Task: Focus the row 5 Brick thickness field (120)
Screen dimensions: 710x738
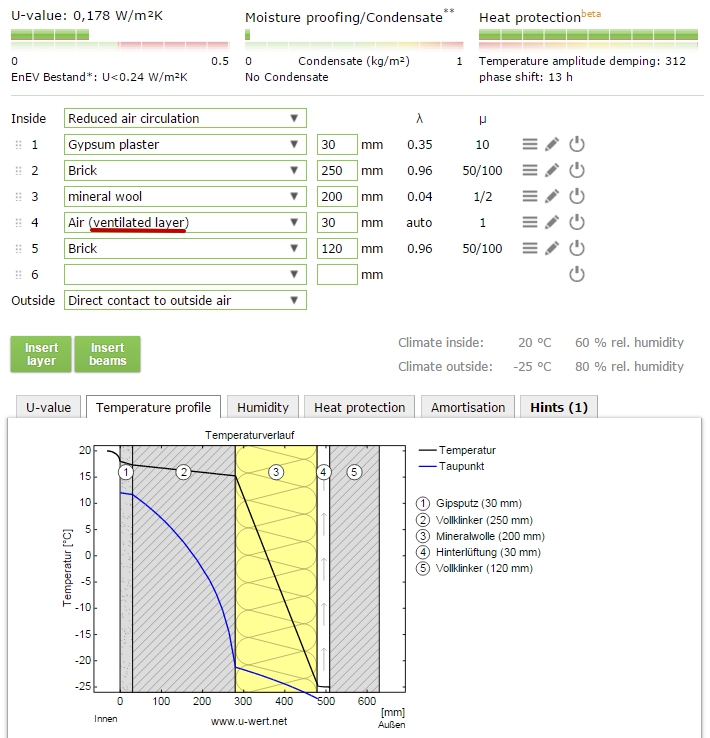Action: [x=337, y=248]
